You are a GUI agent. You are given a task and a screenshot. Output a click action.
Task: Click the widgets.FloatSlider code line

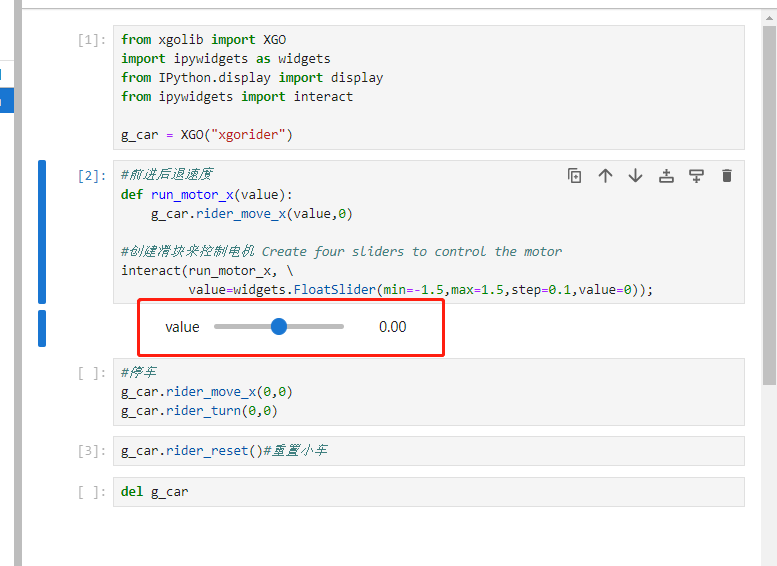pyautogui.click(x=421, y=289)
